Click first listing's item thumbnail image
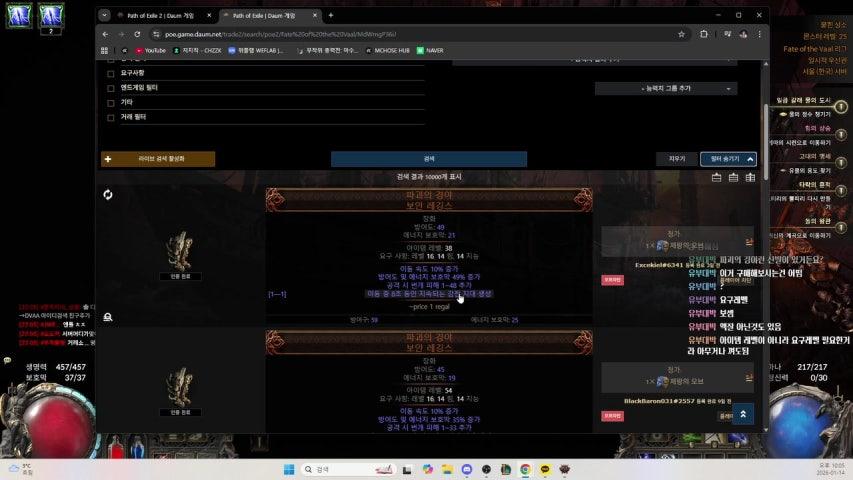 (x=180, y=250)
